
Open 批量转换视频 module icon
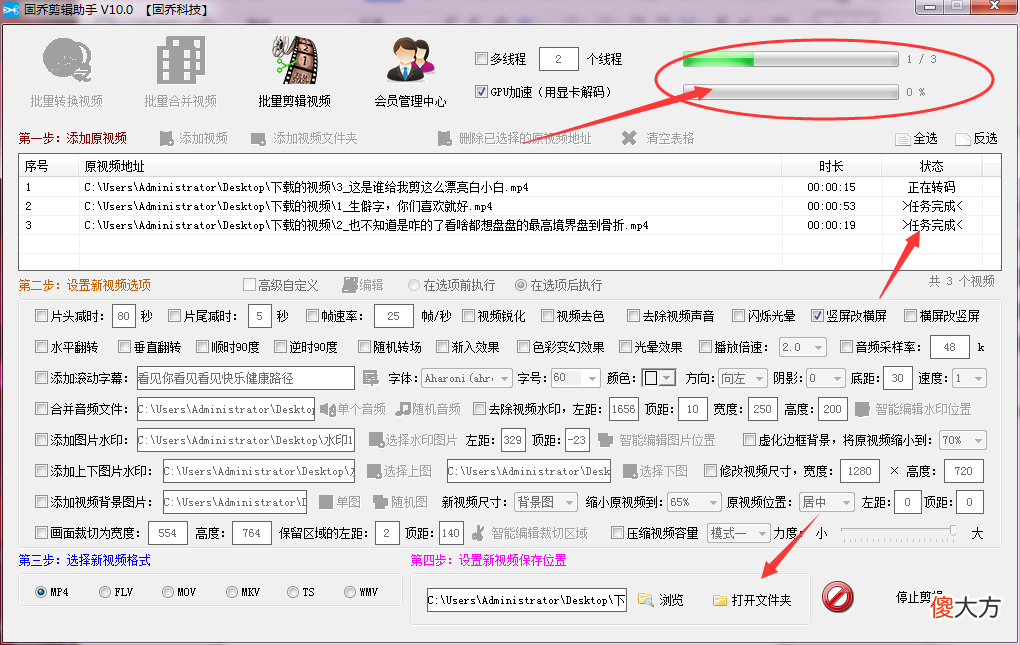point(67,60)
